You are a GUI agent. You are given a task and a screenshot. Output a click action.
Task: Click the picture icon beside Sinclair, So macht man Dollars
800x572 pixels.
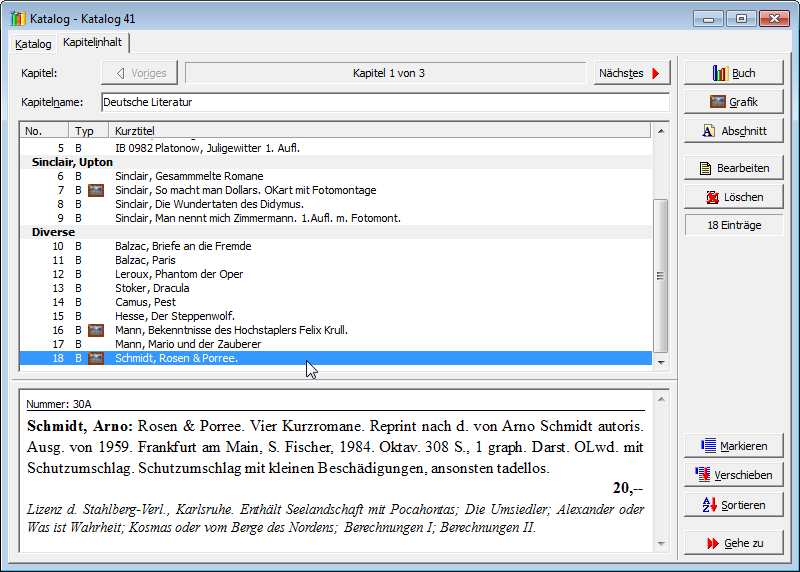tap(97, 190)
